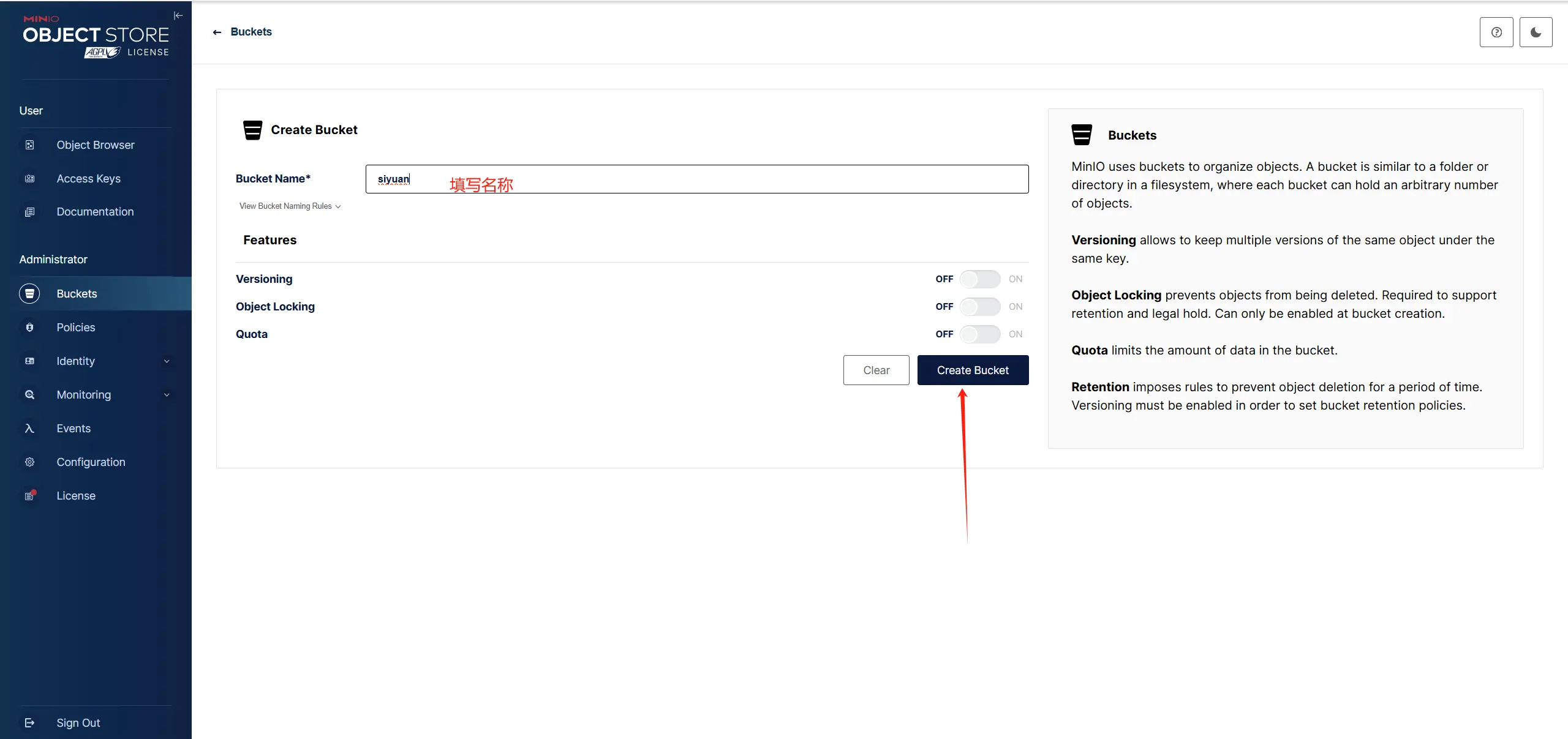Viewport: 1568px width, 739px height.
Task: Click the Buckets breadcrumb link
Action: pos(251,32)
